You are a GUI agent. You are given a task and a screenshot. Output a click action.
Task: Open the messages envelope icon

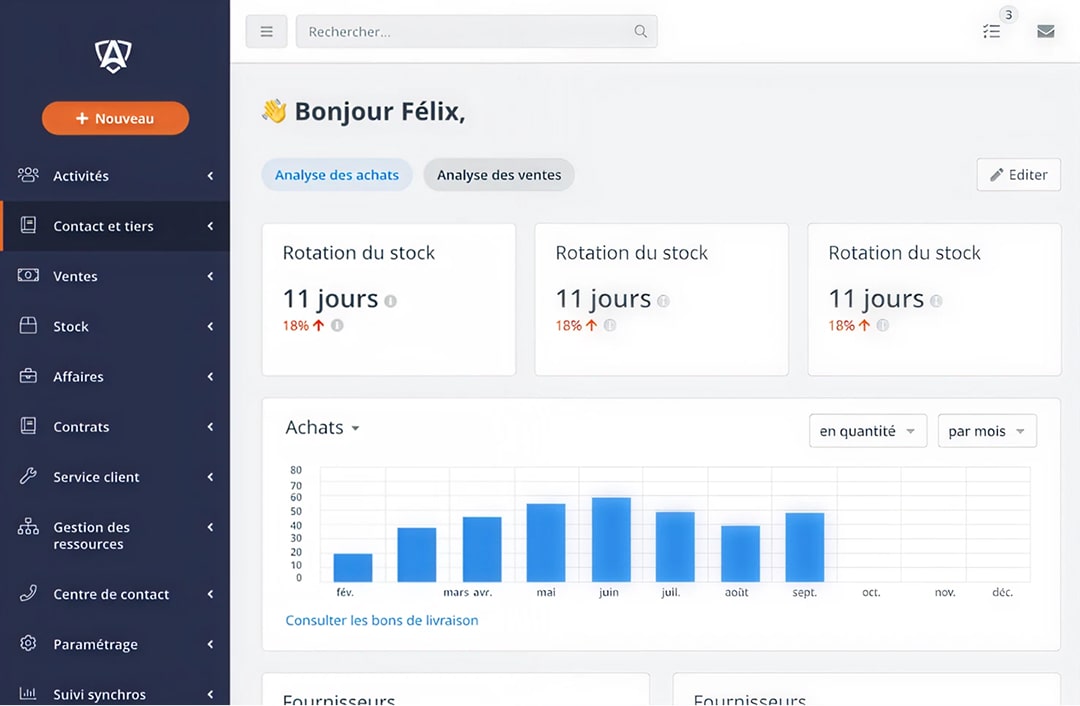[1045, 31]
